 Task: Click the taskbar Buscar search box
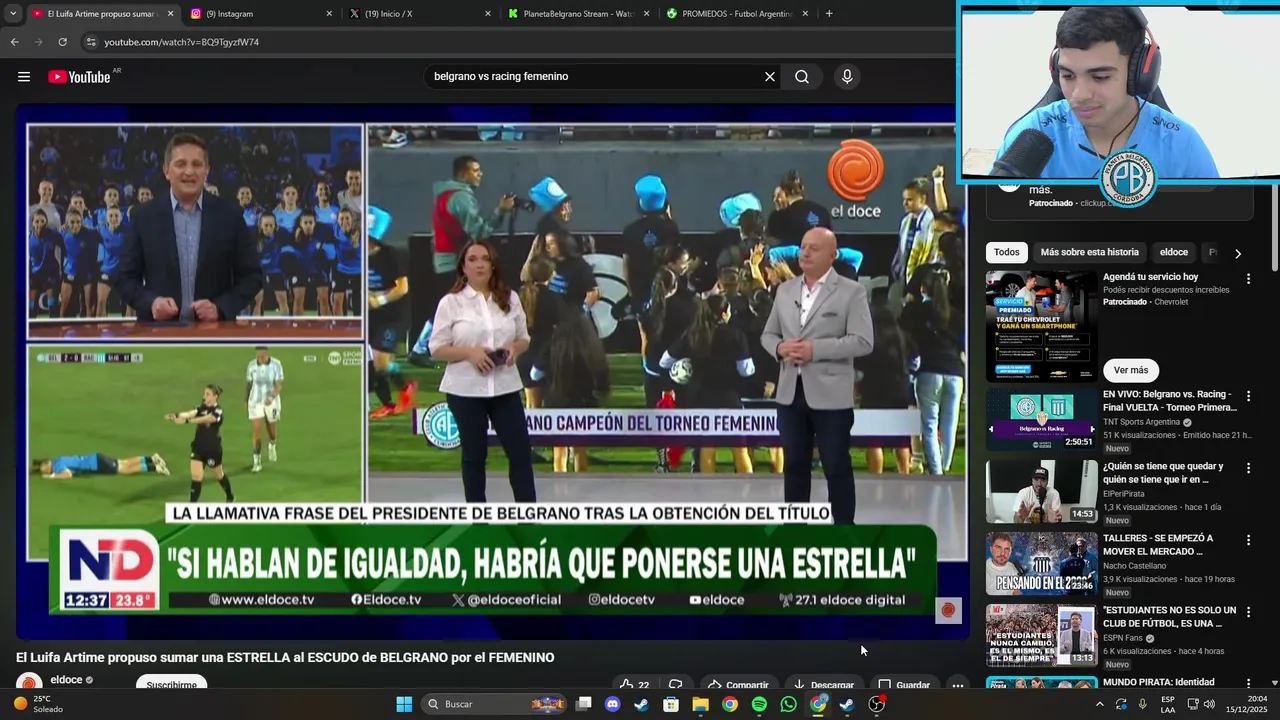tap(495, 704)
